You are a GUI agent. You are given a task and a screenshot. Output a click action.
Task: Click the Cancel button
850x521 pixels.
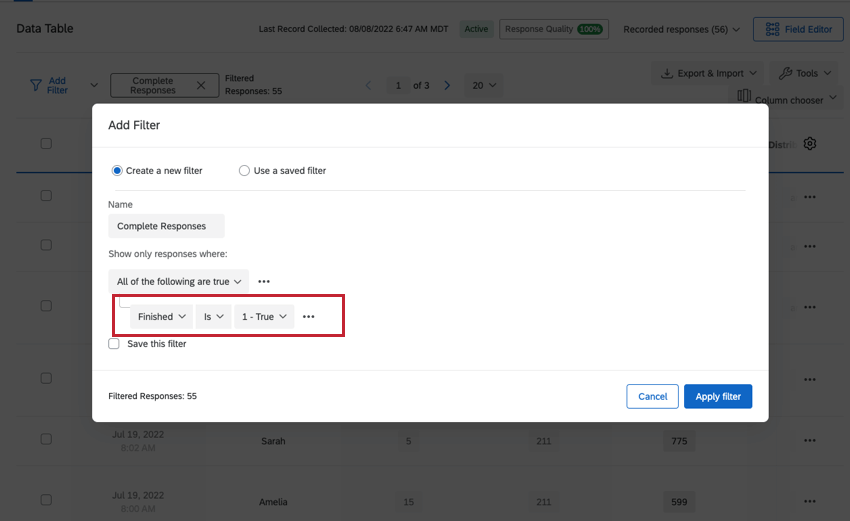[x=652, y=396]
